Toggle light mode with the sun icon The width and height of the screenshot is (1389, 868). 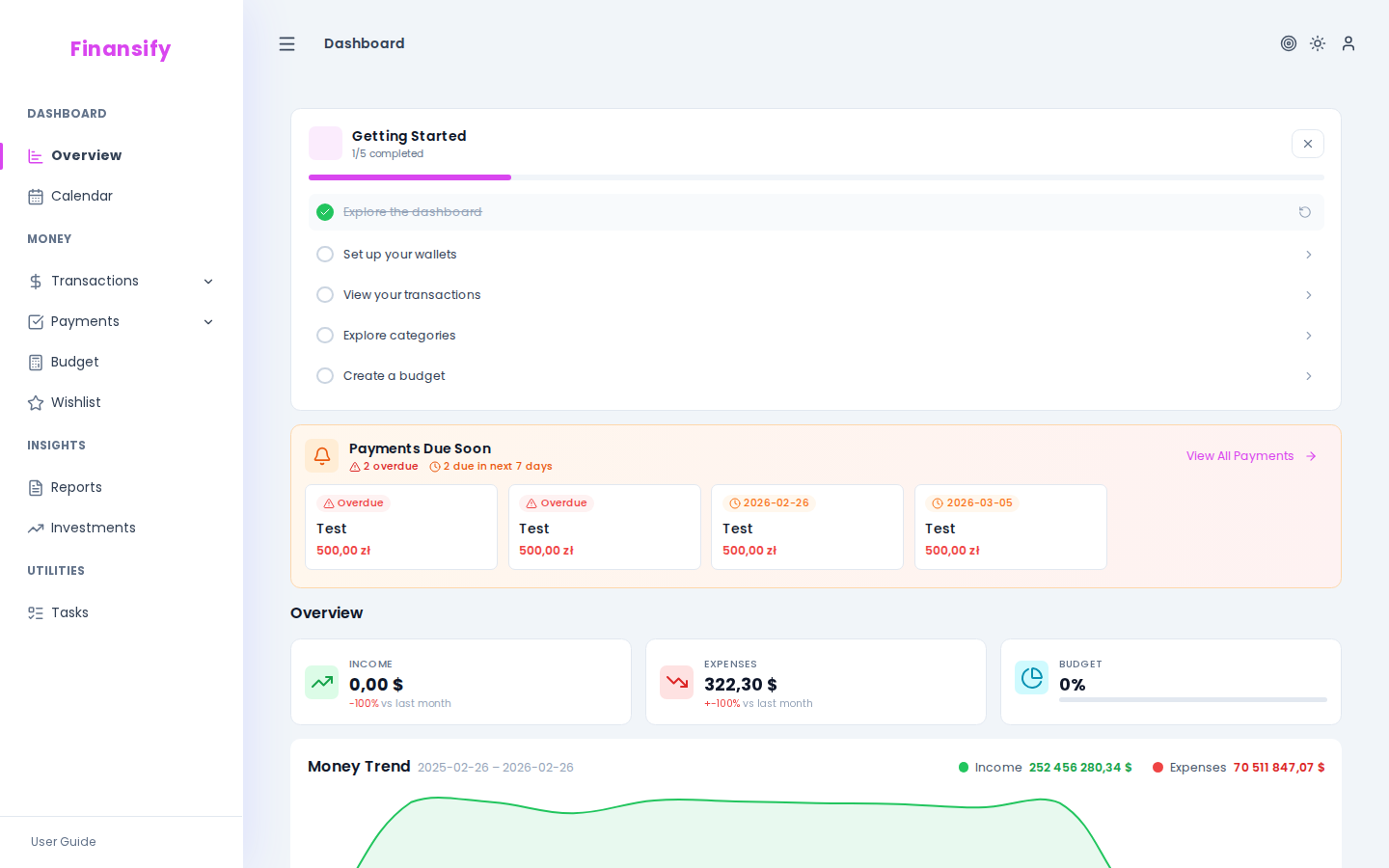[1318, 43]
